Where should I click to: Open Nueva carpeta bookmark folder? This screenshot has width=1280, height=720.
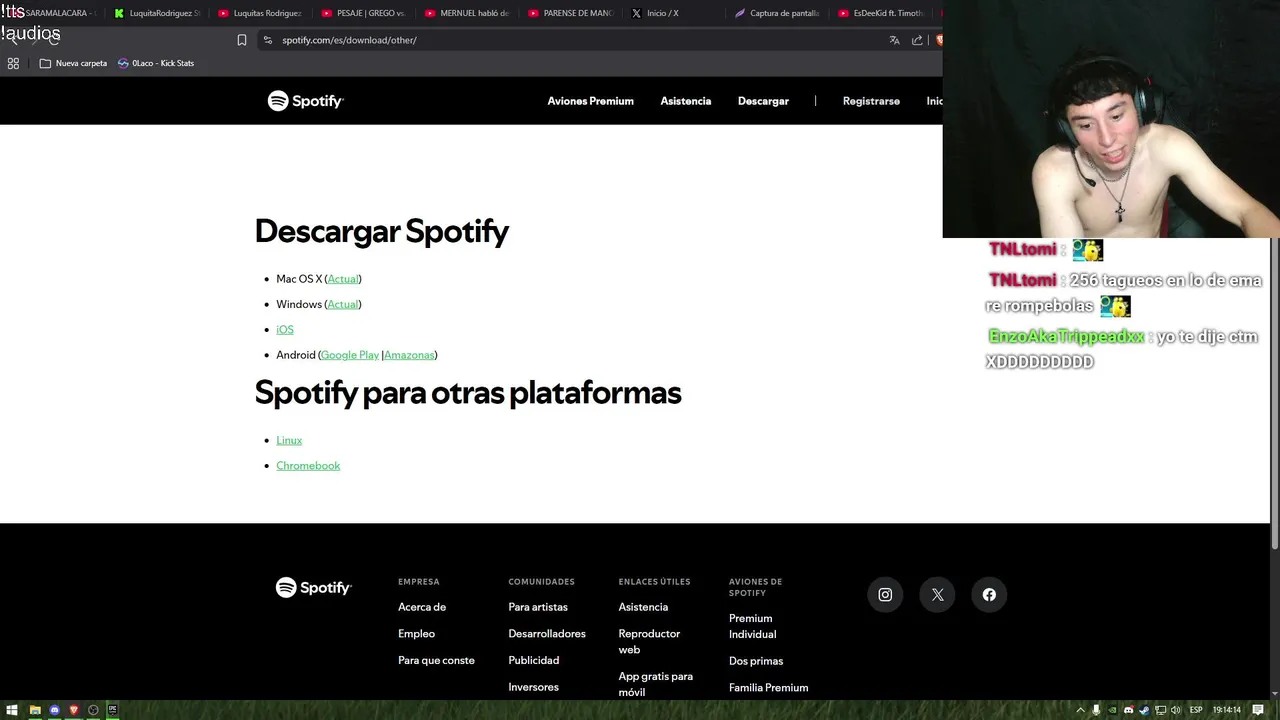(73, 63)
